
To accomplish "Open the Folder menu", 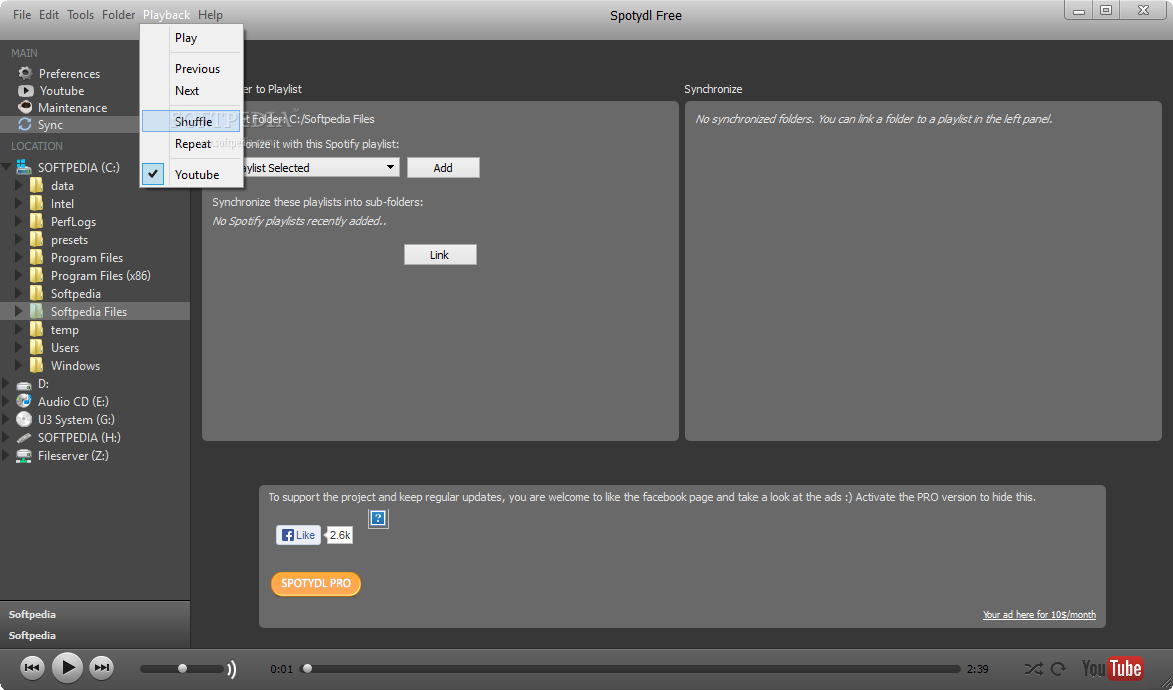I will click(x=118, y=15).
